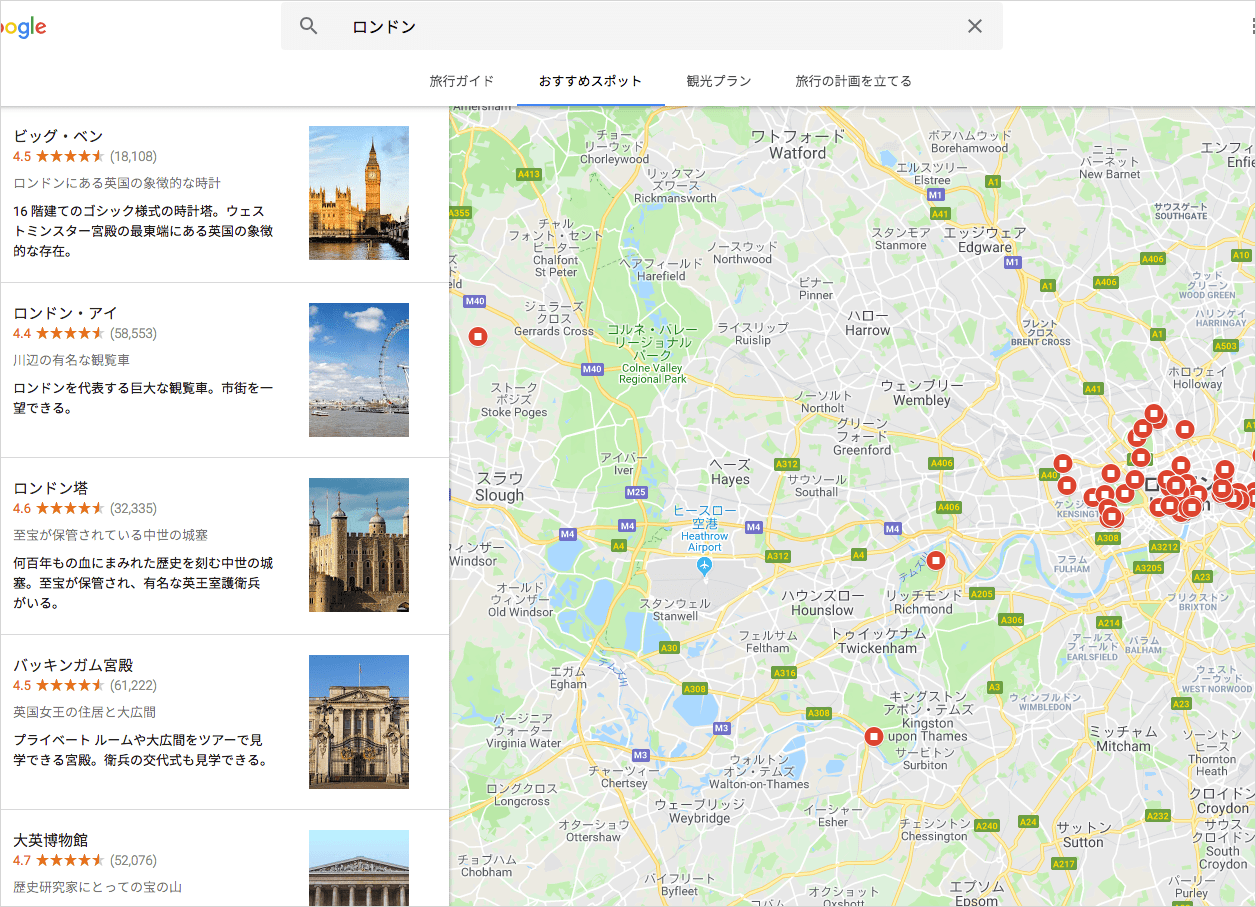Open the バッキンガム宮殿 listing title
The width and height of the screenshot is (1256, 907).
[73, 665]
